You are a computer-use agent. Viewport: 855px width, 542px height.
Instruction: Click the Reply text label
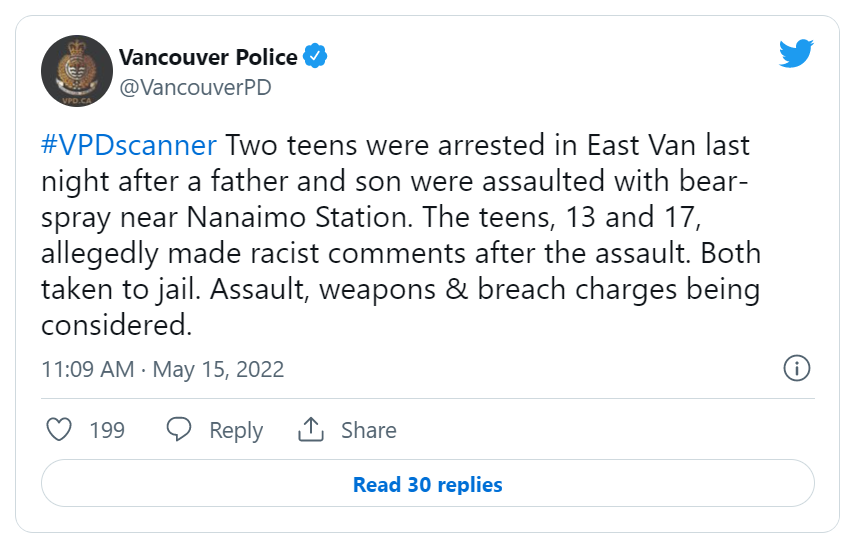coord(236,431)
